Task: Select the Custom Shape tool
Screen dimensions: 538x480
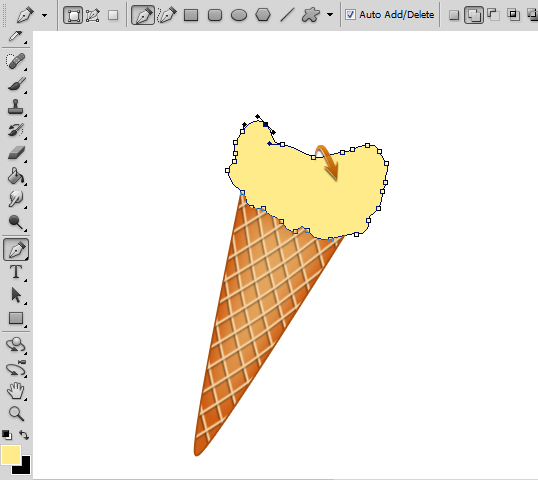Action: [311, 15]
